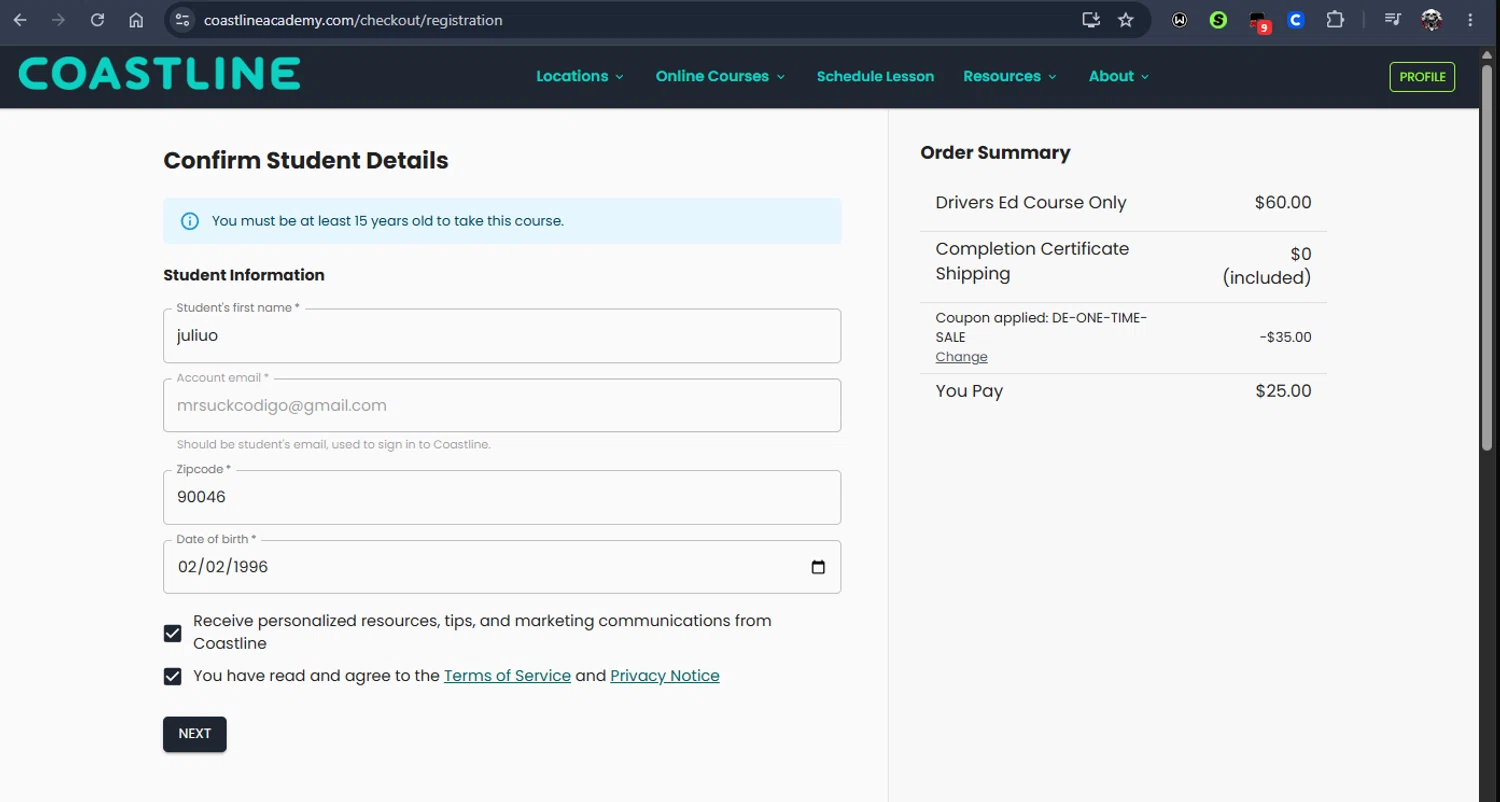
Task: Click the $25.00 You Pay amount
Action: 1283,391
